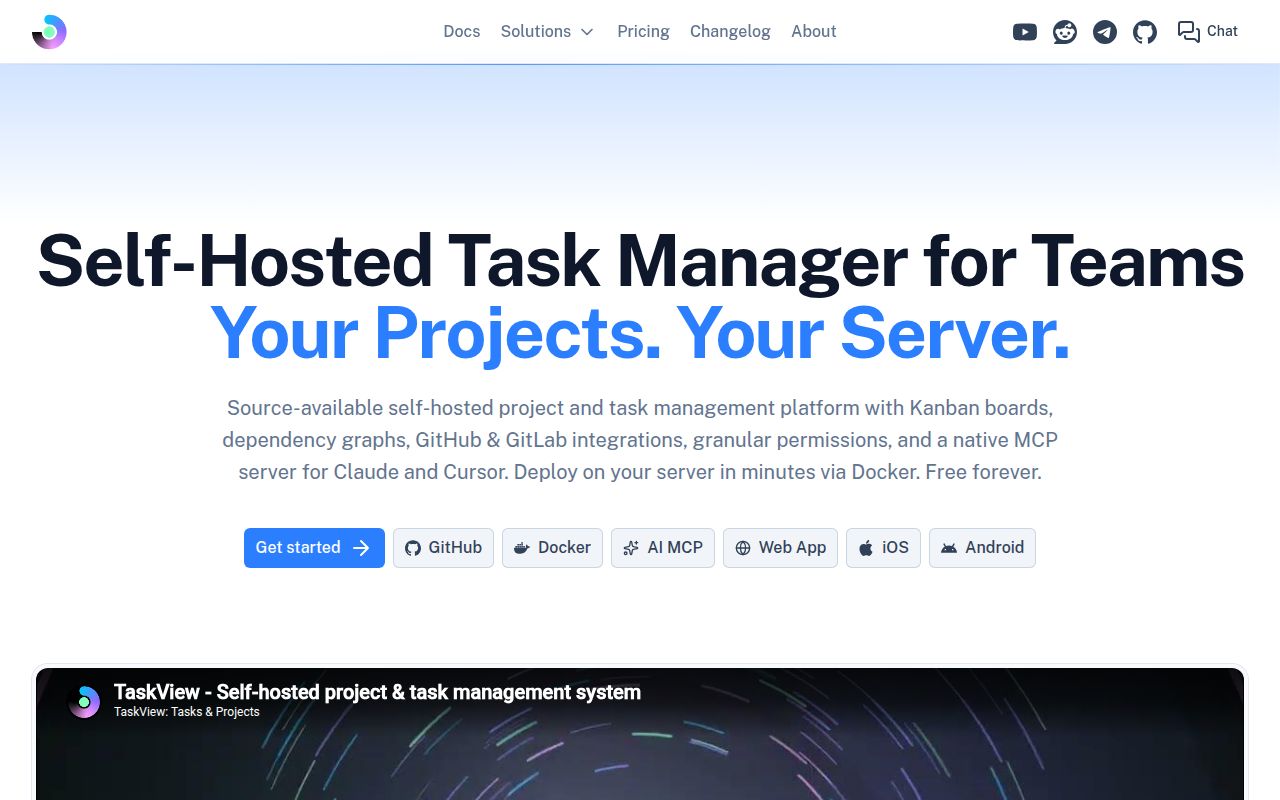This screenshot has width=1280, height=800.
Task: Open the Docs menu item
Action: [x=462, y=31]
